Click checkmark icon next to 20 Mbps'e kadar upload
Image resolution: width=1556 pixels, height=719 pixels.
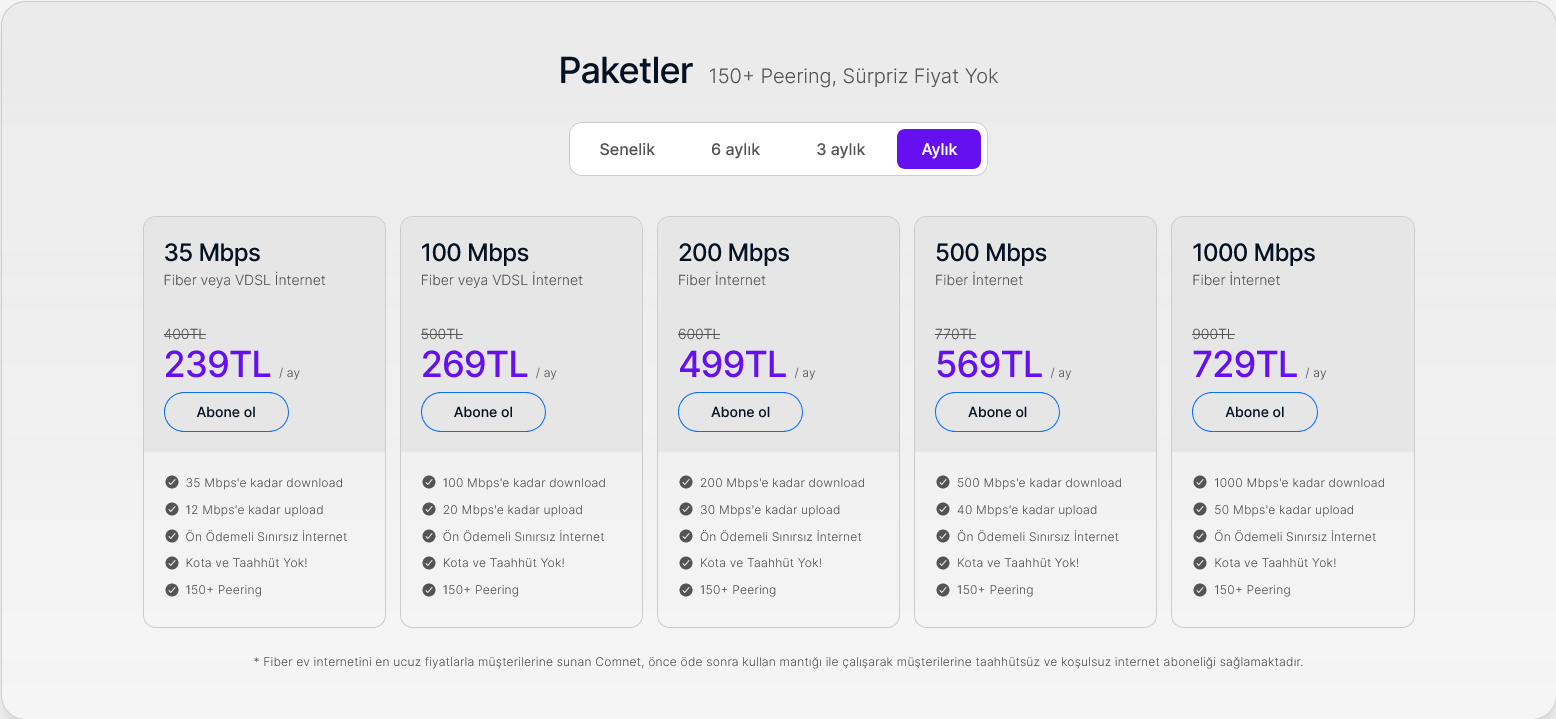[429, 509]
